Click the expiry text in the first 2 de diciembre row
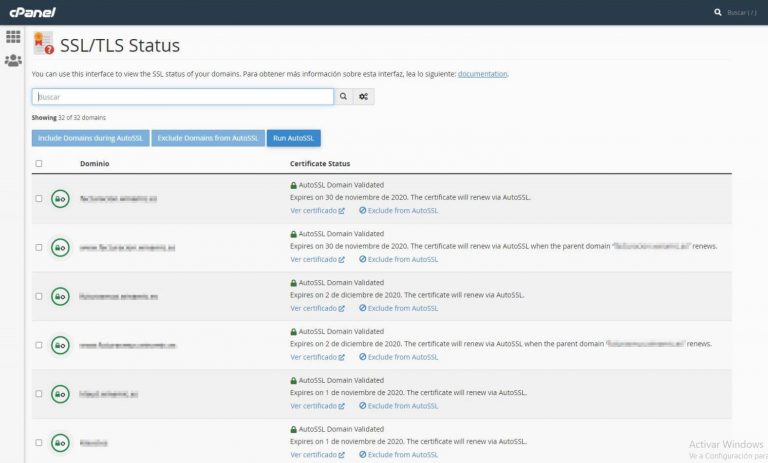The width and height of the screenshot is (768, 463). coord(407,295)
